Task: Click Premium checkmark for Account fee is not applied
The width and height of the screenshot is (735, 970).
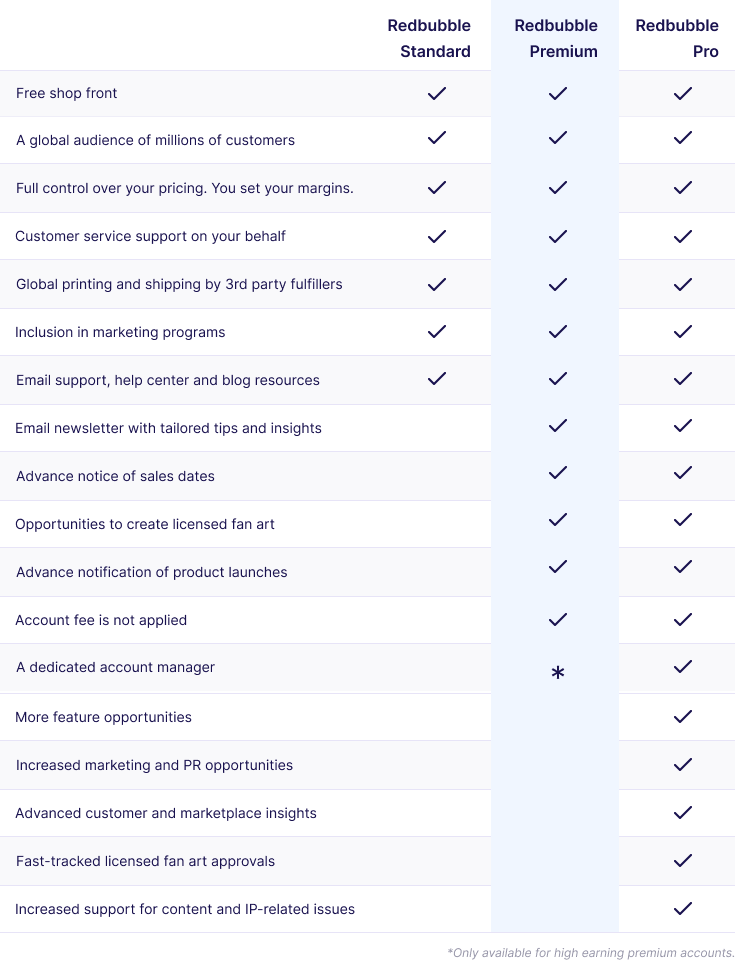Action: 557,619
